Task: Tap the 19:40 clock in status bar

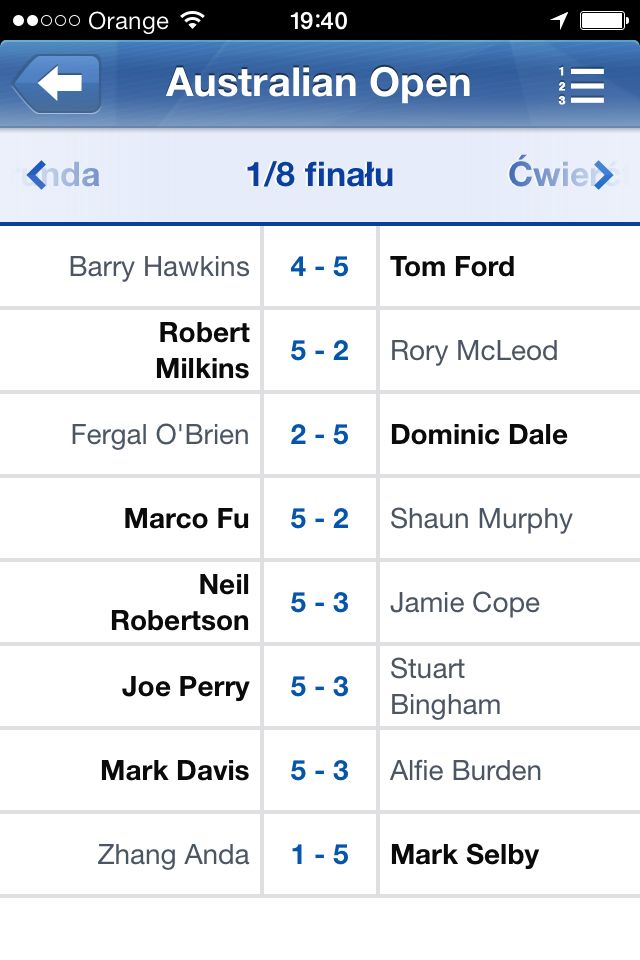Action: pos(319,21)
